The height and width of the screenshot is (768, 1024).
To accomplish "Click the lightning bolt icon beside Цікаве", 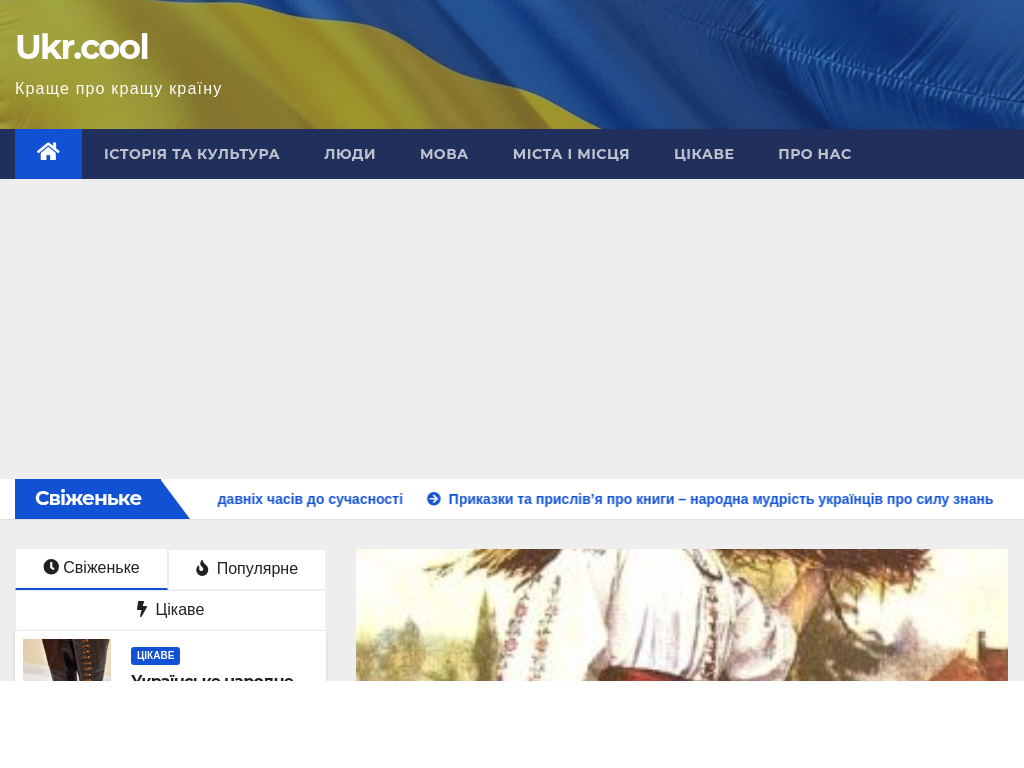I will [142, 609].
